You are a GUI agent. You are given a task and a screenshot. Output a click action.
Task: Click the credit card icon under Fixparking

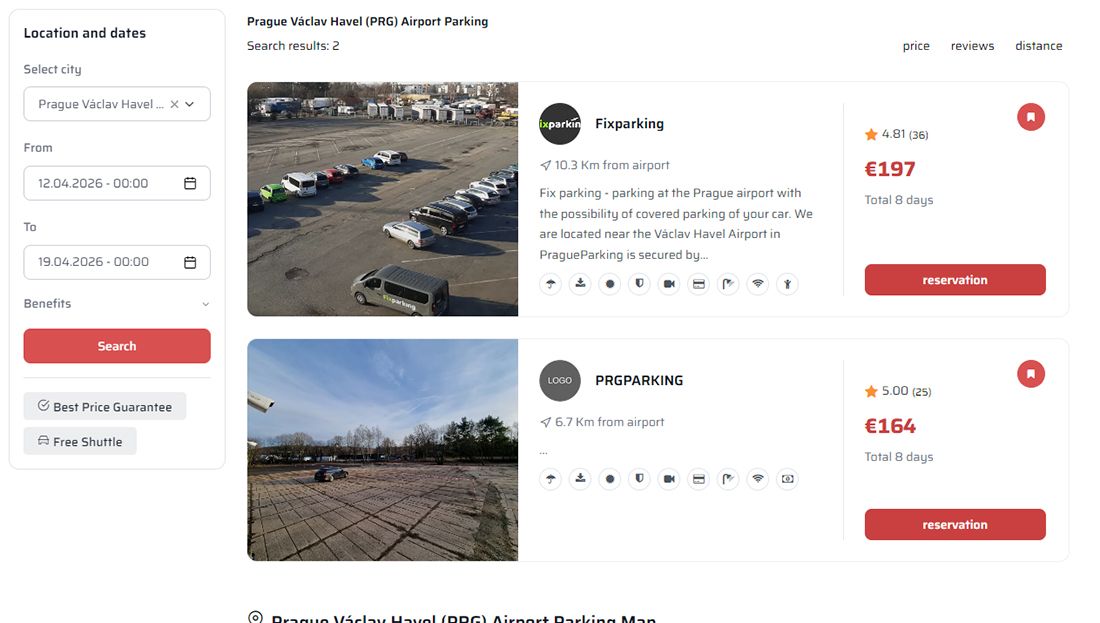(x=699, y=284)
